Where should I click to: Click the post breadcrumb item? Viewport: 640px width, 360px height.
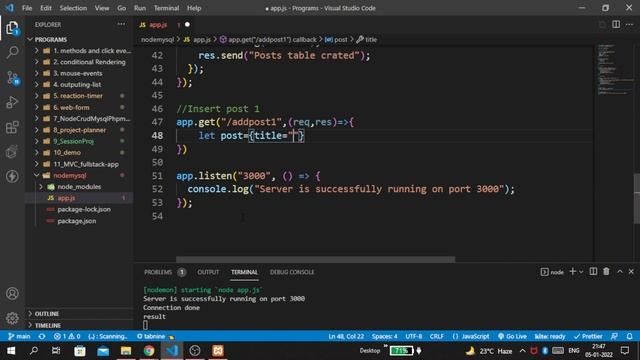(336, 40)
